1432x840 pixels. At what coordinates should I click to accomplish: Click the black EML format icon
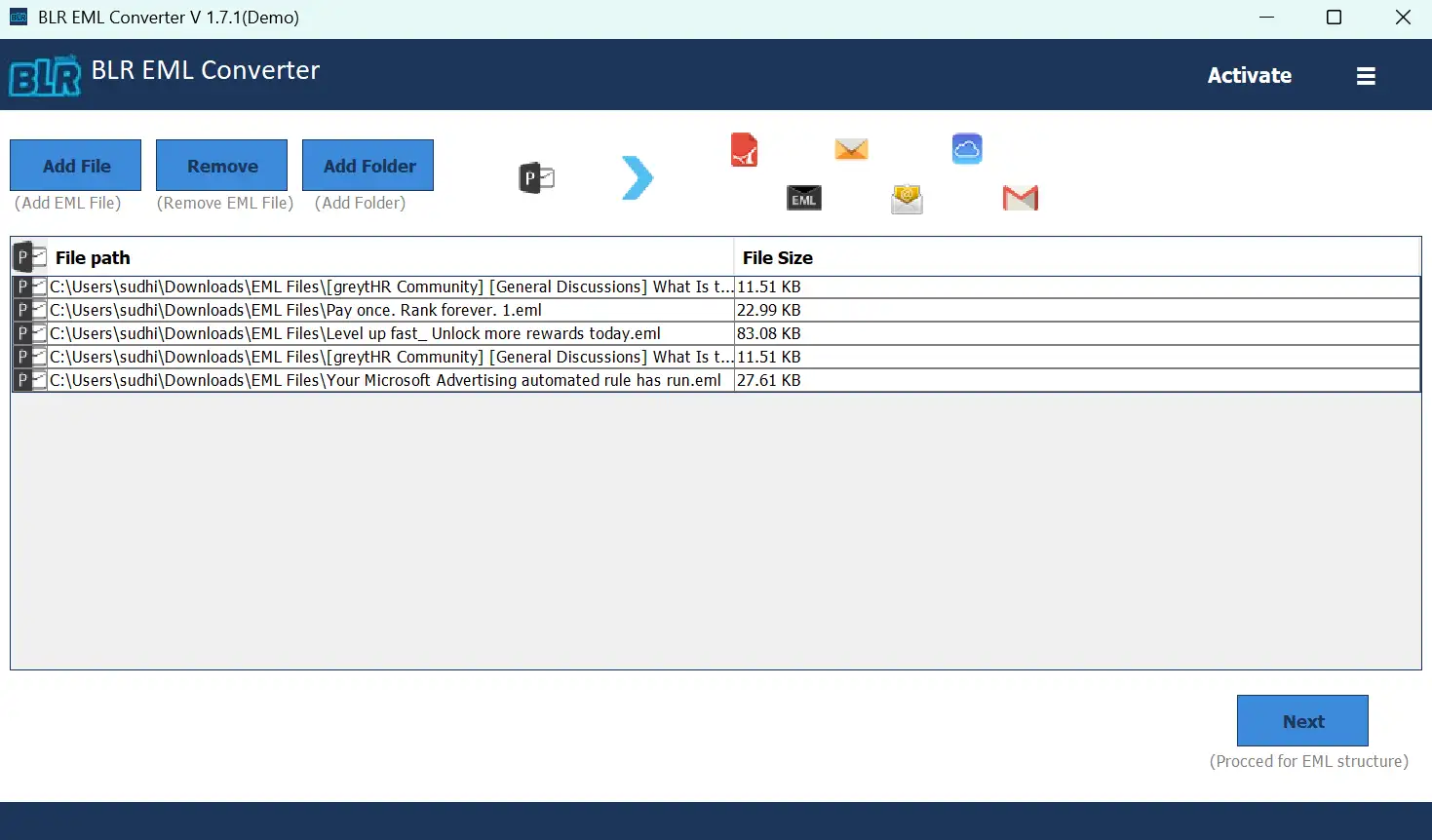(x=803, y=198)
